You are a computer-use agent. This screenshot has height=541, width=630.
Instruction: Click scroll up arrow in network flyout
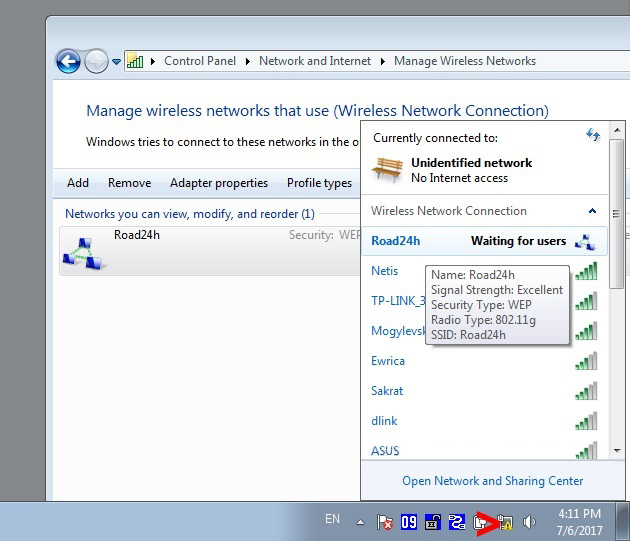[x=617, y=130]
